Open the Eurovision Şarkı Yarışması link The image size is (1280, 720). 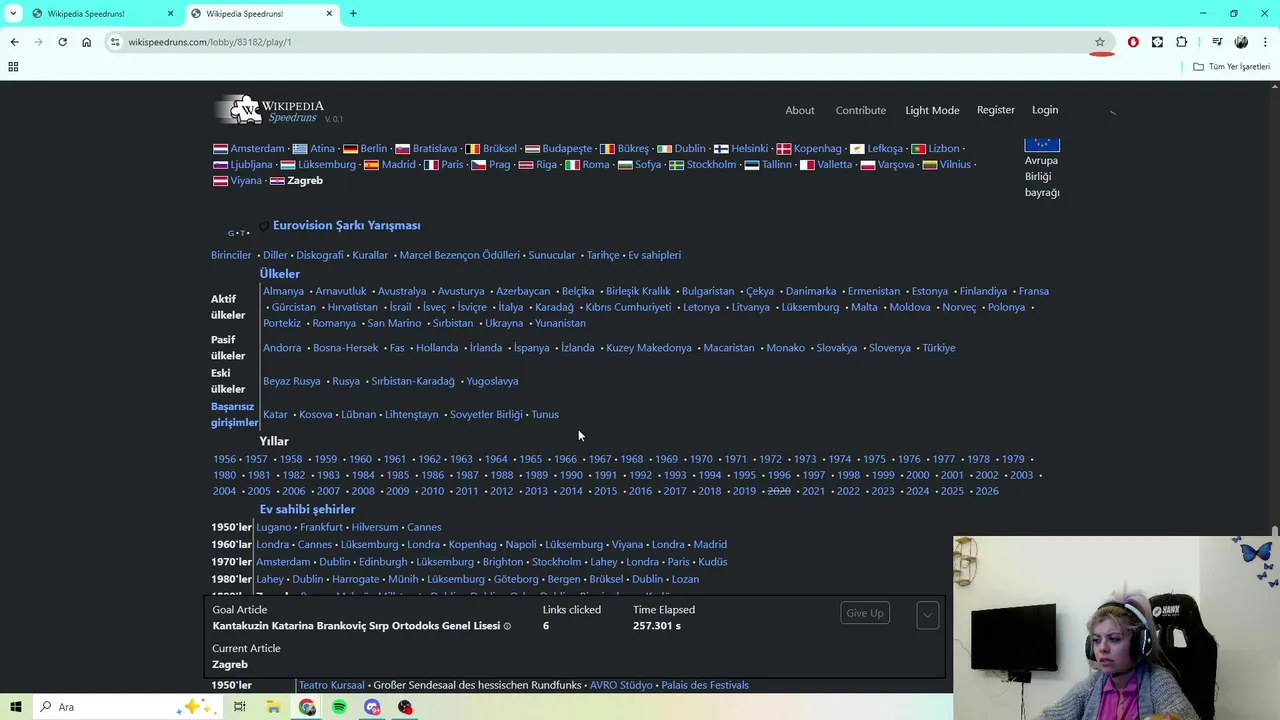pos(347,226)
